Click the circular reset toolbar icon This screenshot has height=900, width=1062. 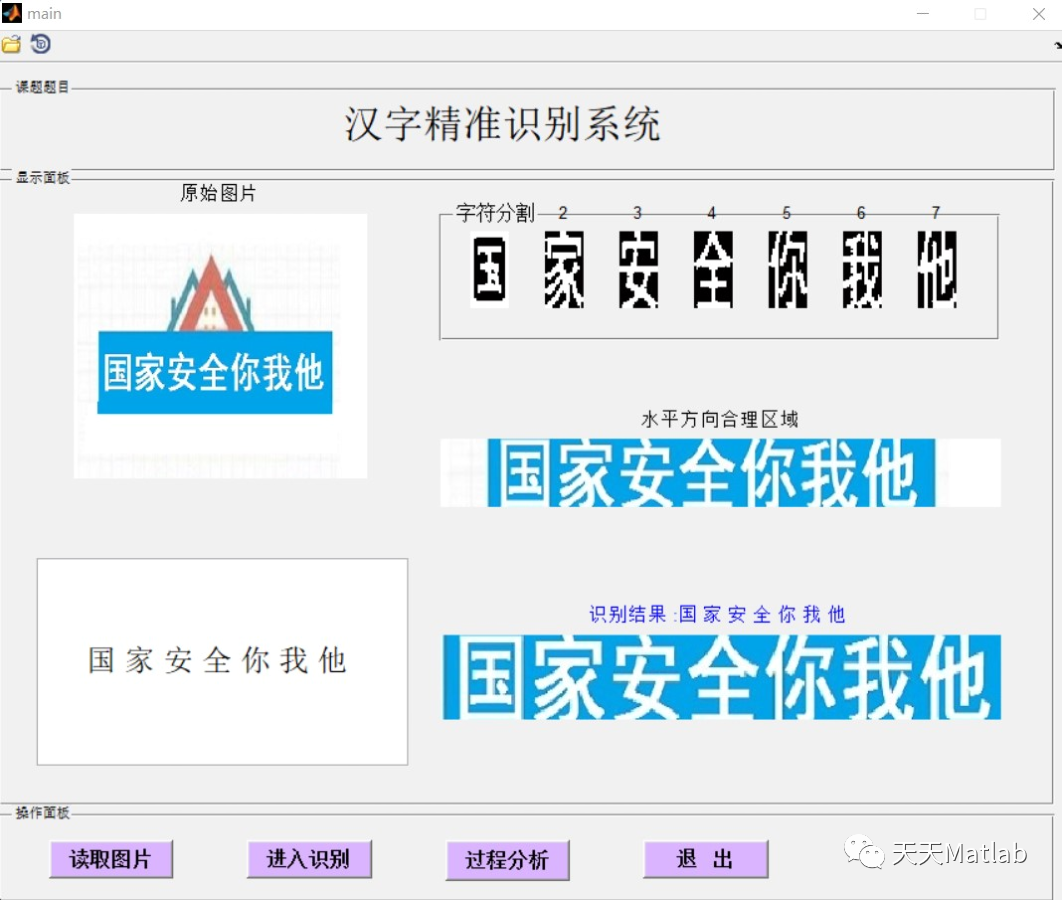[41, 44]
